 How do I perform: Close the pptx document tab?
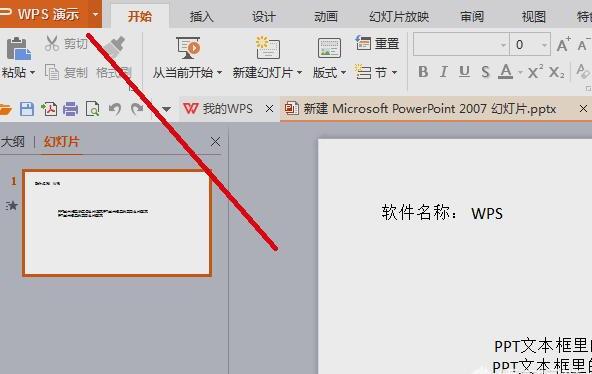583,109
